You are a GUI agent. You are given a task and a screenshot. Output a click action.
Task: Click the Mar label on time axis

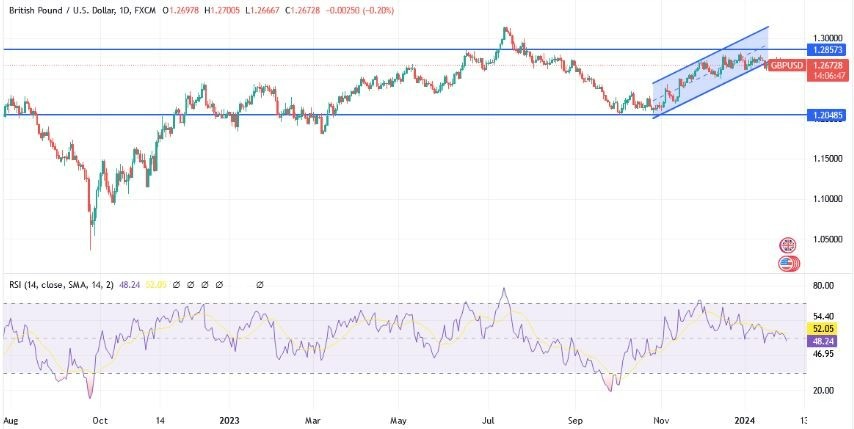pos(313,421)
